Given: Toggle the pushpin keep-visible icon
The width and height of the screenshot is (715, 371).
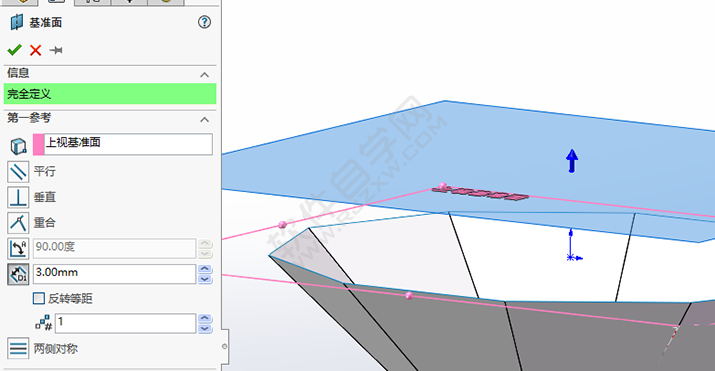Looking at the screenshot, I should (56, 50).
